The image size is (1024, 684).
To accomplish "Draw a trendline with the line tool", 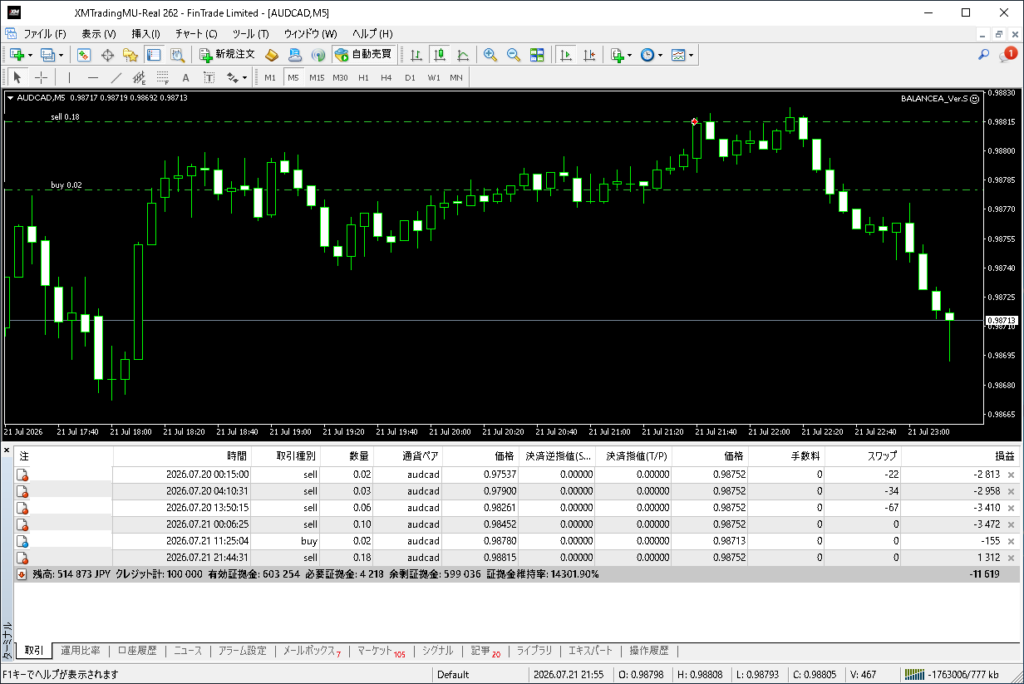I will point(116,78).
